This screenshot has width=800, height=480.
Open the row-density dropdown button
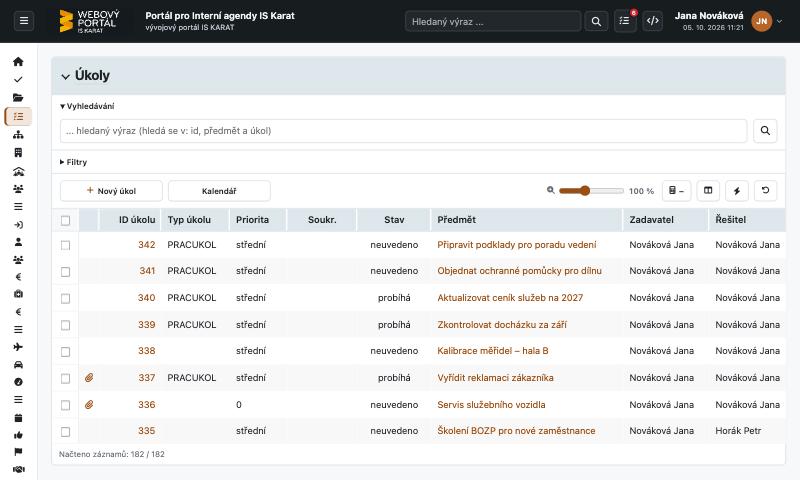677,191
